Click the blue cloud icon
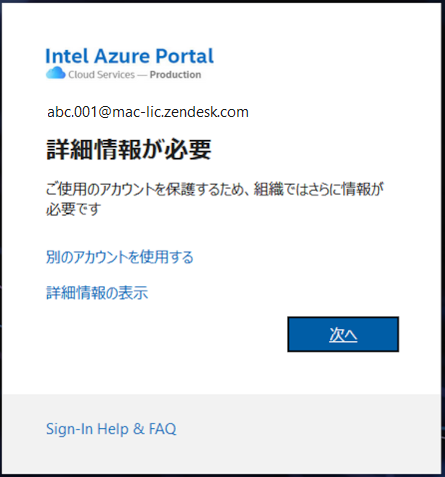The width and height of the screenshot is (445, 477). click(x=56, y=73)
